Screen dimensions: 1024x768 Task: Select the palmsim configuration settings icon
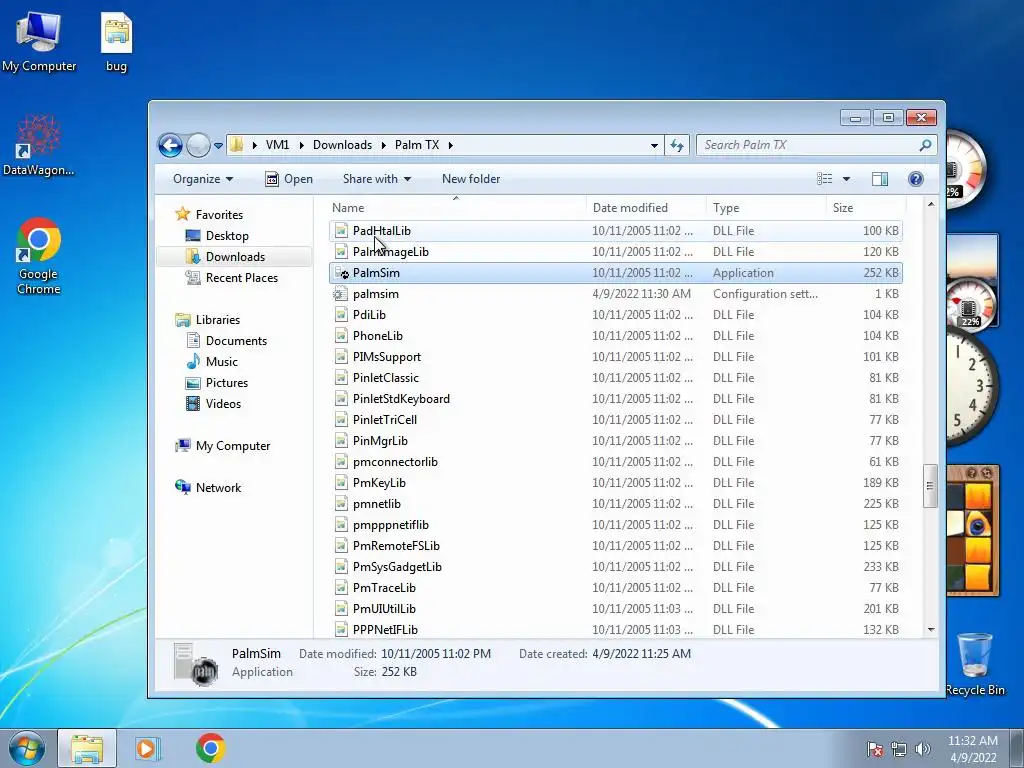pyautogui.click(x=341, y=294)
